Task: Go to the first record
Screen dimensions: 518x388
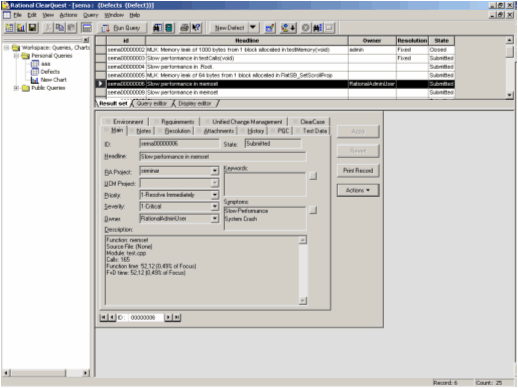Action: click(x=104, y=317)
